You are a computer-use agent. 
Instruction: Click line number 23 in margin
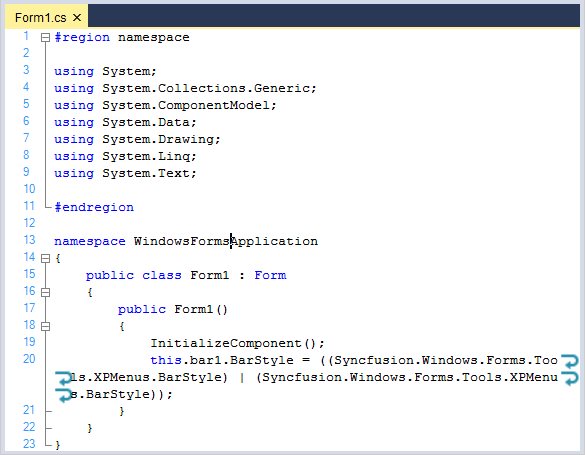click(29, 444)
